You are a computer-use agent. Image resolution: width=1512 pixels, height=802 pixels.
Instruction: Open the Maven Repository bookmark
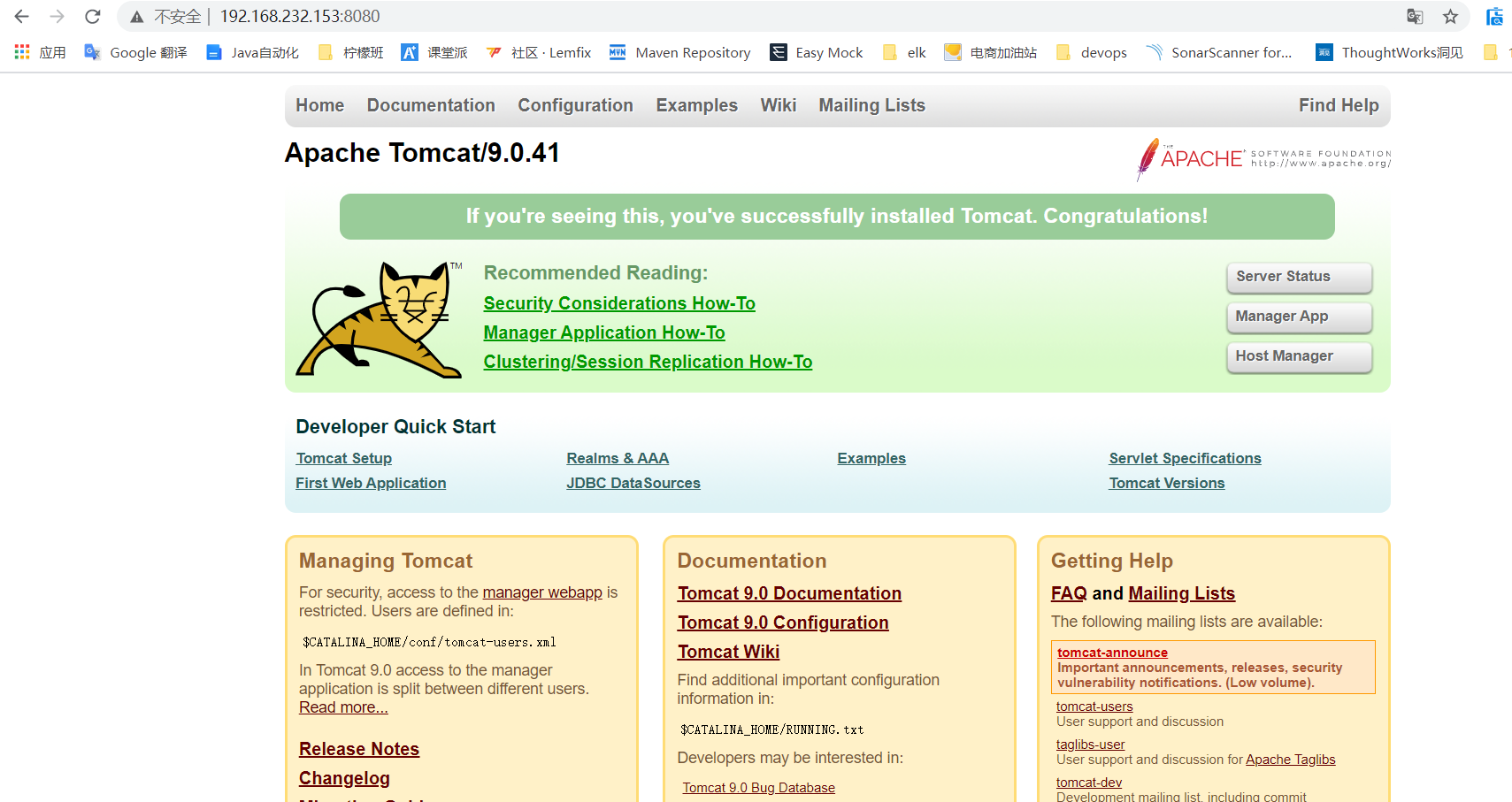679,53
